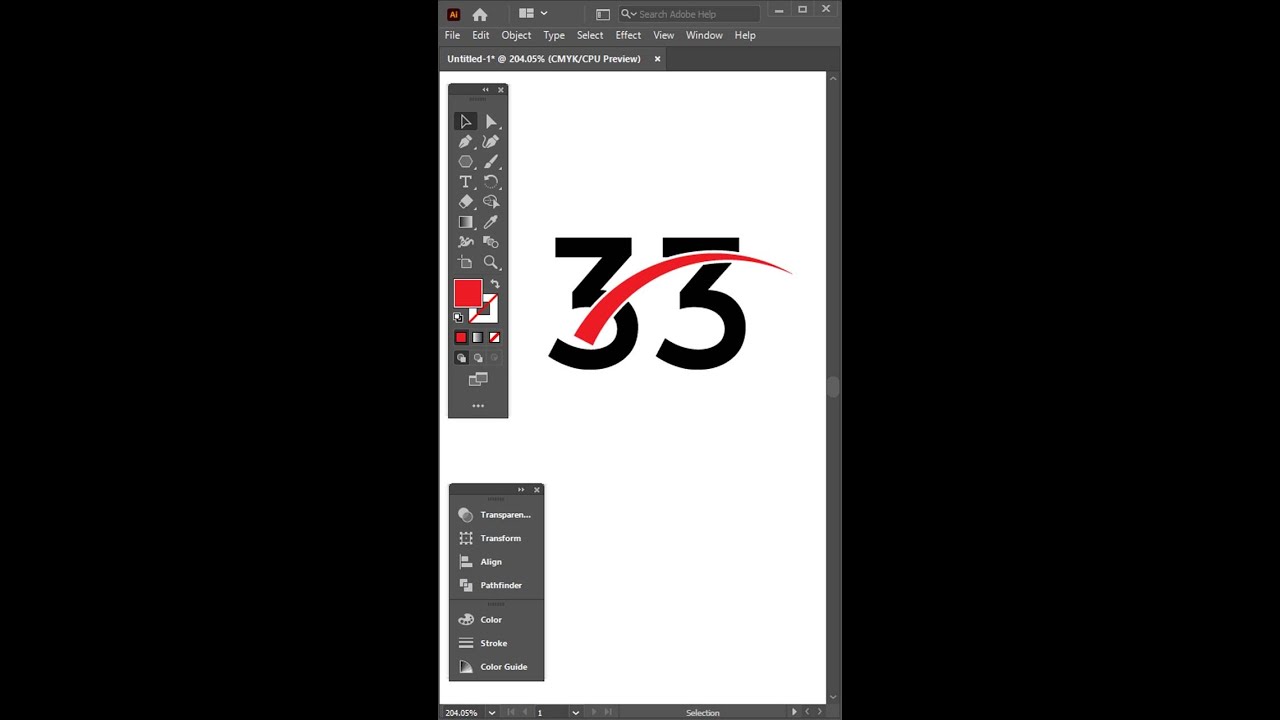This screenshot has height=720, width=1280.
Task: Close the collapsed panels dock
Action: 537,490
